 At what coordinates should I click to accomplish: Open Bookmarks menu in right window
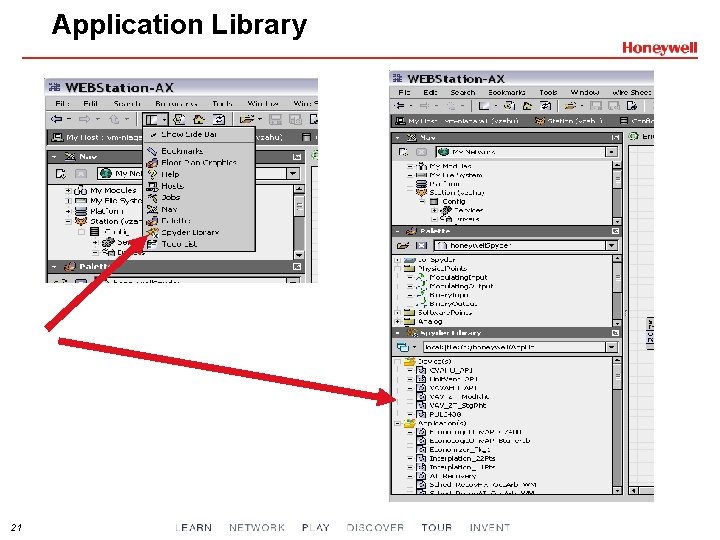point(506,92)
